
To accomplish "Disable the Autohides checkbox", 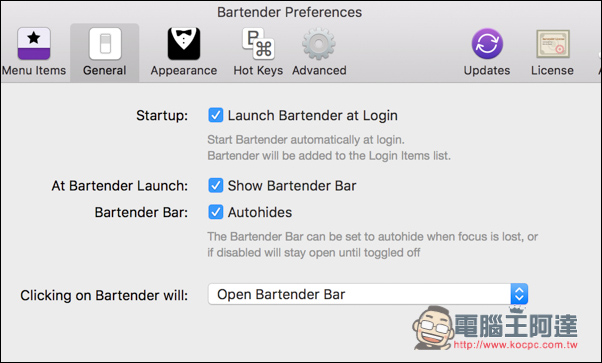I will pyautogui.click(x=215, y=212).
